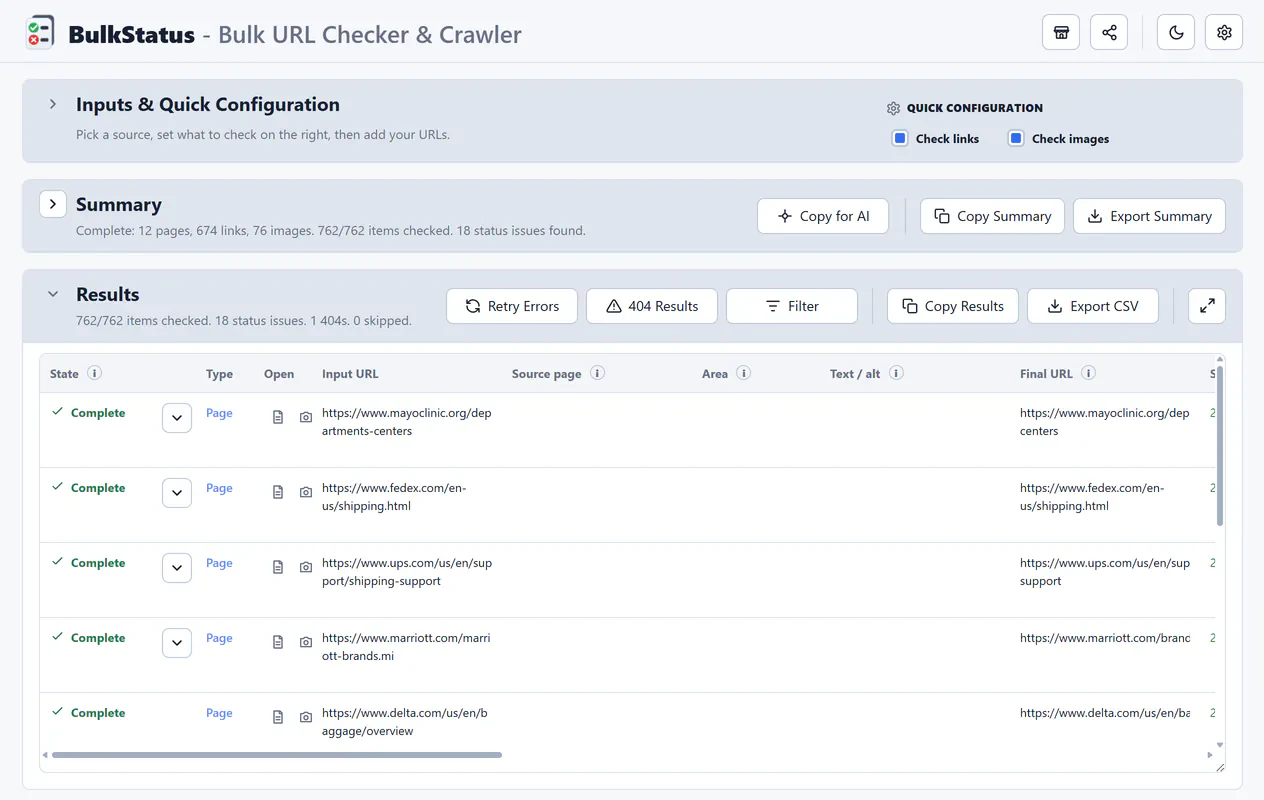Click Copy Results button
The height and width of the screenshot is (800, 1264).
[953, 306]
